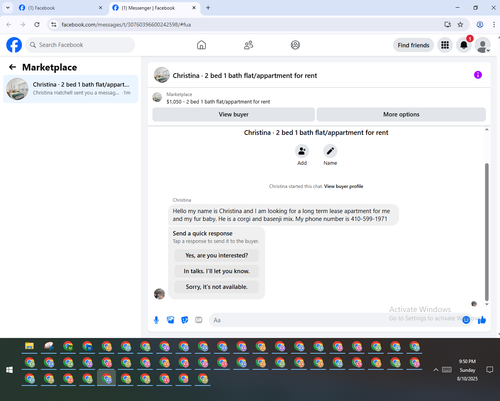
Task: Open the emoji picker in message box
Action: click(466, 320)
